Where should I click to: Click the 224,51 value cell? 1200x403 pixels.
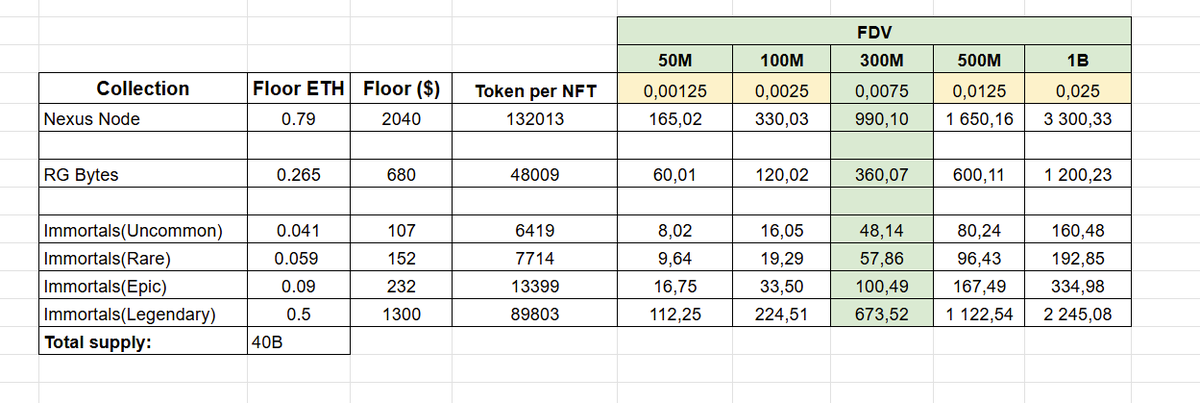tap(782, 314)
